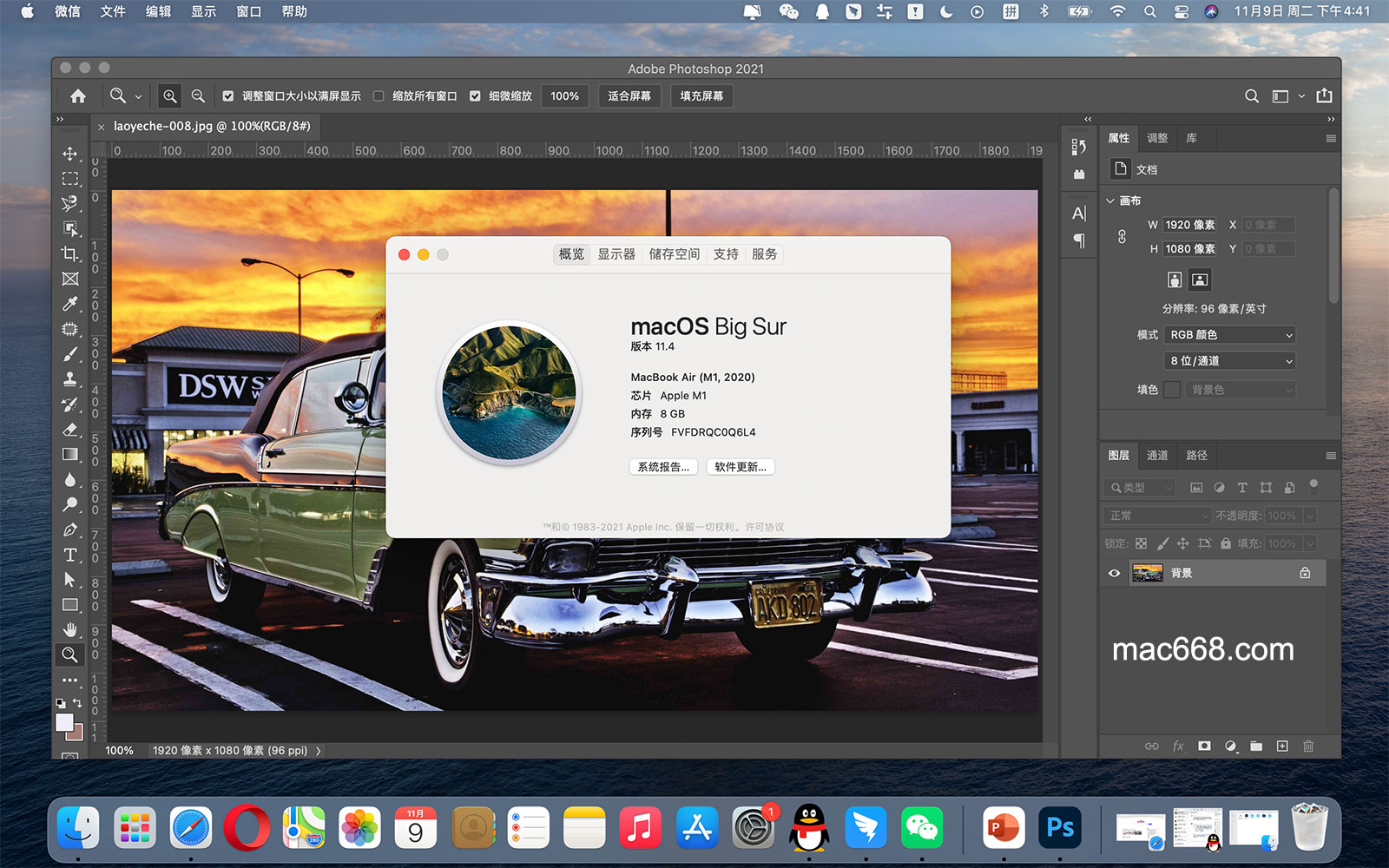Open the Layers panel flyout menu
Screen dimensions: 1389x868
click(1330, 456)
